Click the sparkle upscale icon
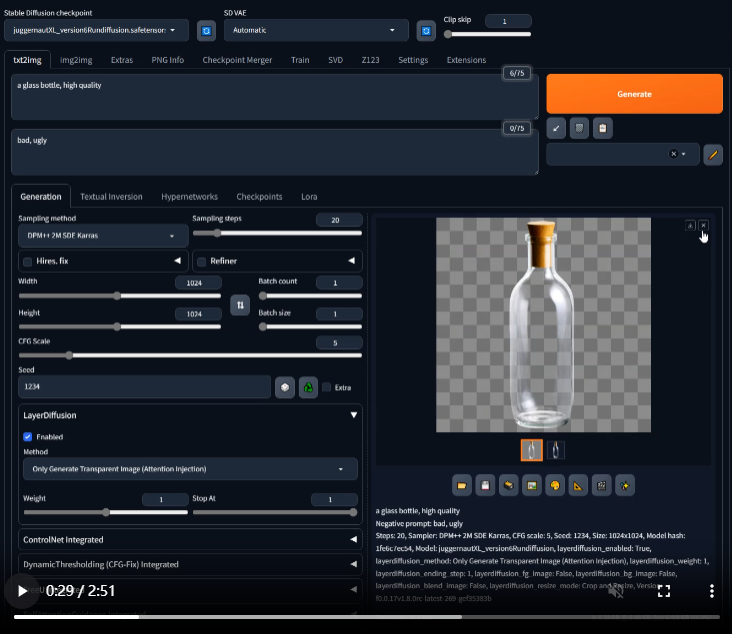This screenshot has height=634, width=732. 625,486
